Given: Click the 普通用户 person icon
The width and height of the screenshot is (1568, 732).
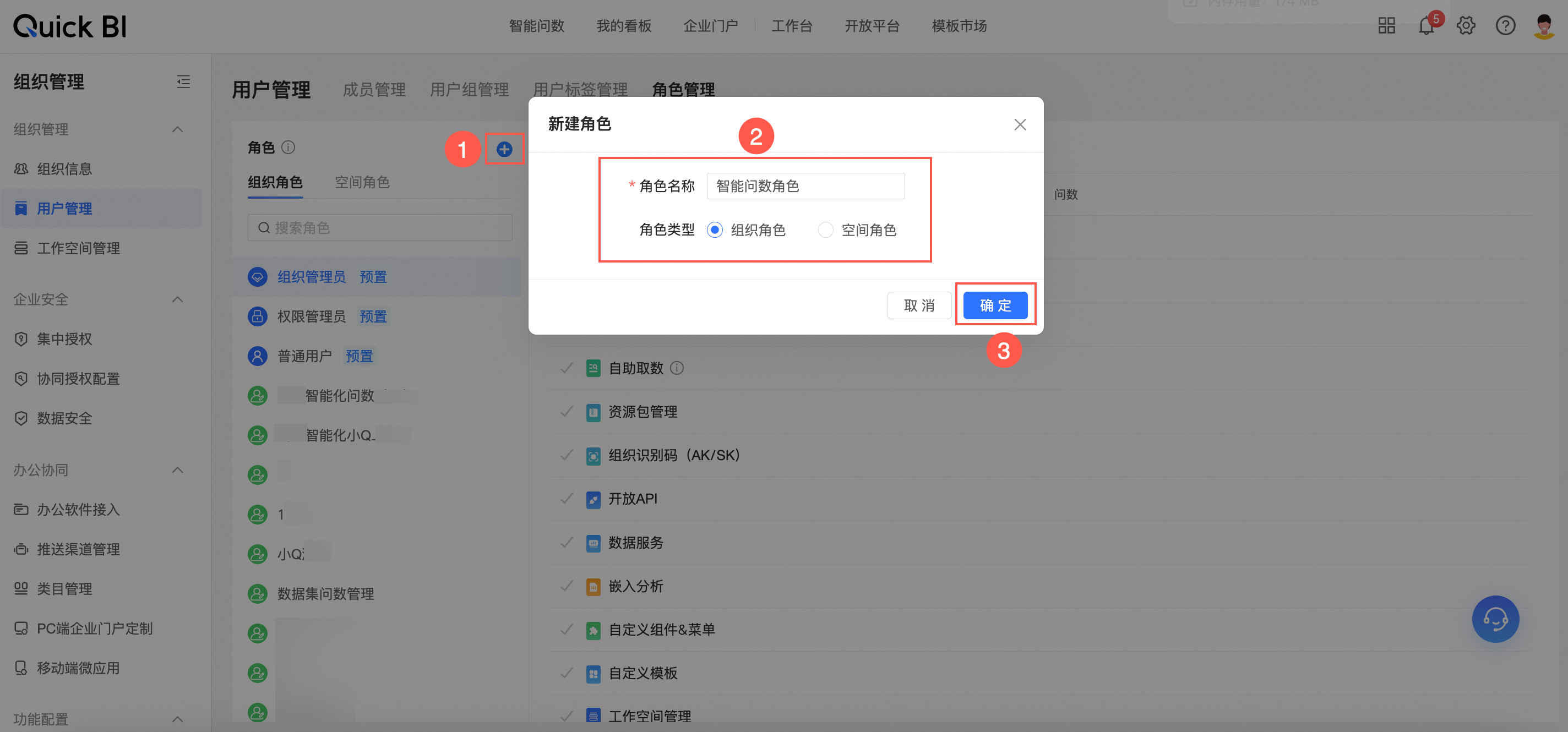Looking at the screenshot, I should pos(258,356).
